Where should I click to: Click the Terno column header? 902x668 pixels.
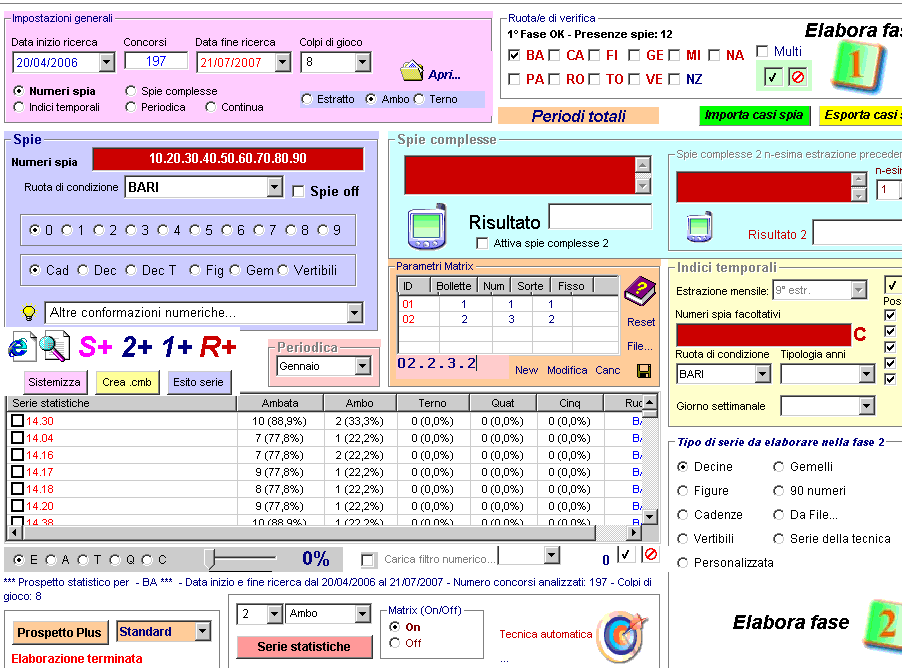[x=432, y=403]
